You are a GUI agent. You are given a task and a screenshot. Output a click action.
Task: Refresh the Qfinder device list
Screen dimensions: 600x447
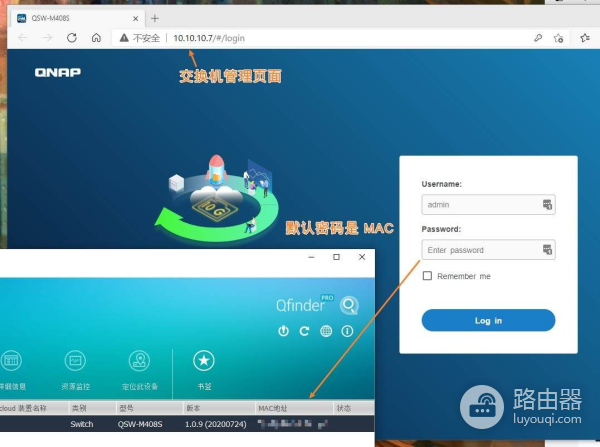[304, 331]
